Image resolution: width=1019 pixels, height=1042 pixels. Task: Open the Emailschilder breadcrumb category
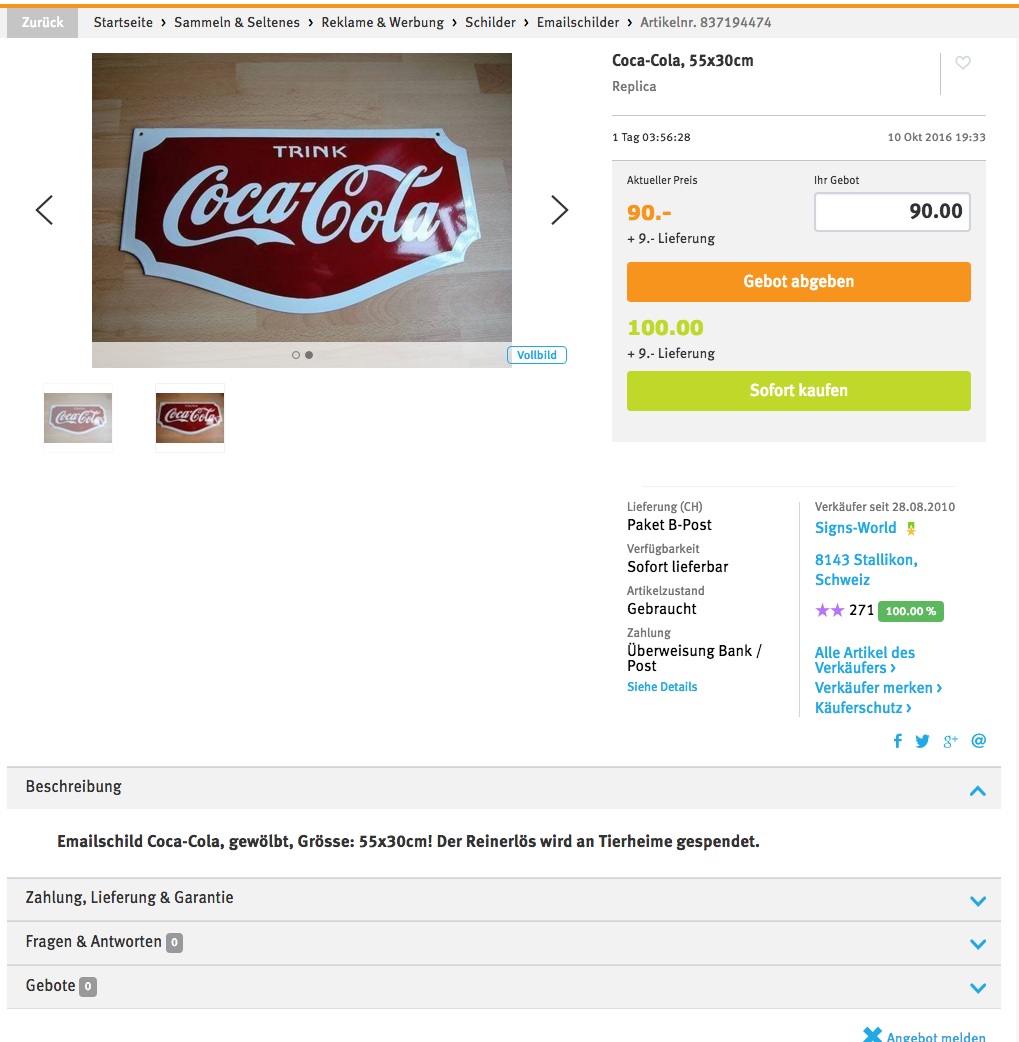(x=578, y=23)
